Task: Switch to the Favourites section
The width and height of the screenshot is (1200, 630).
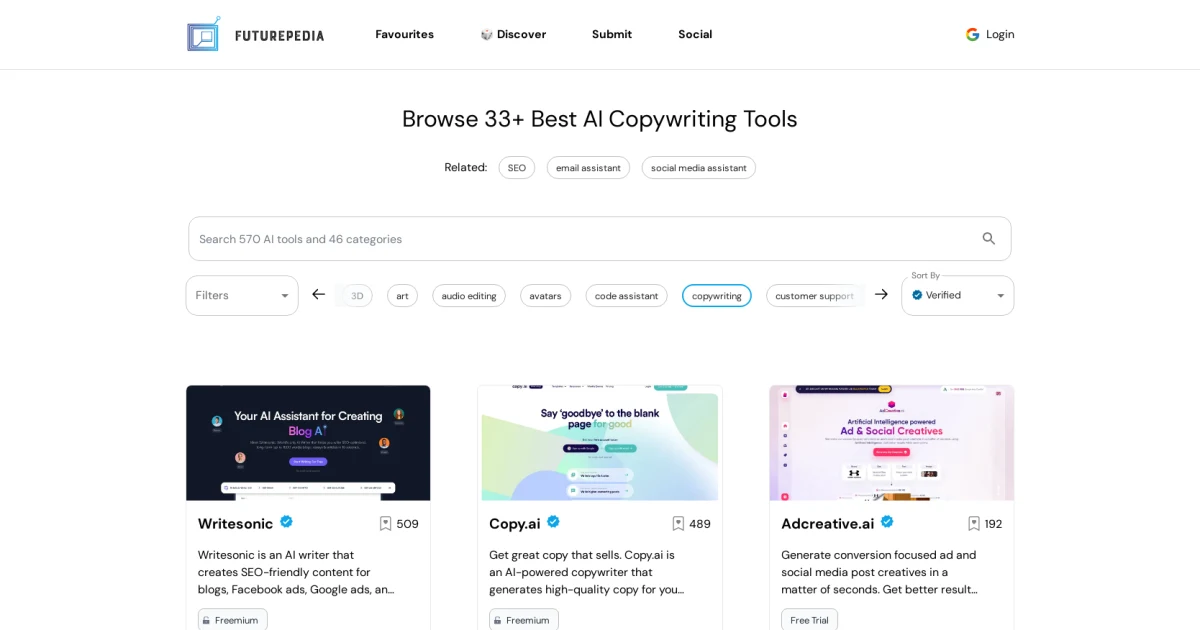Action: 404,34
